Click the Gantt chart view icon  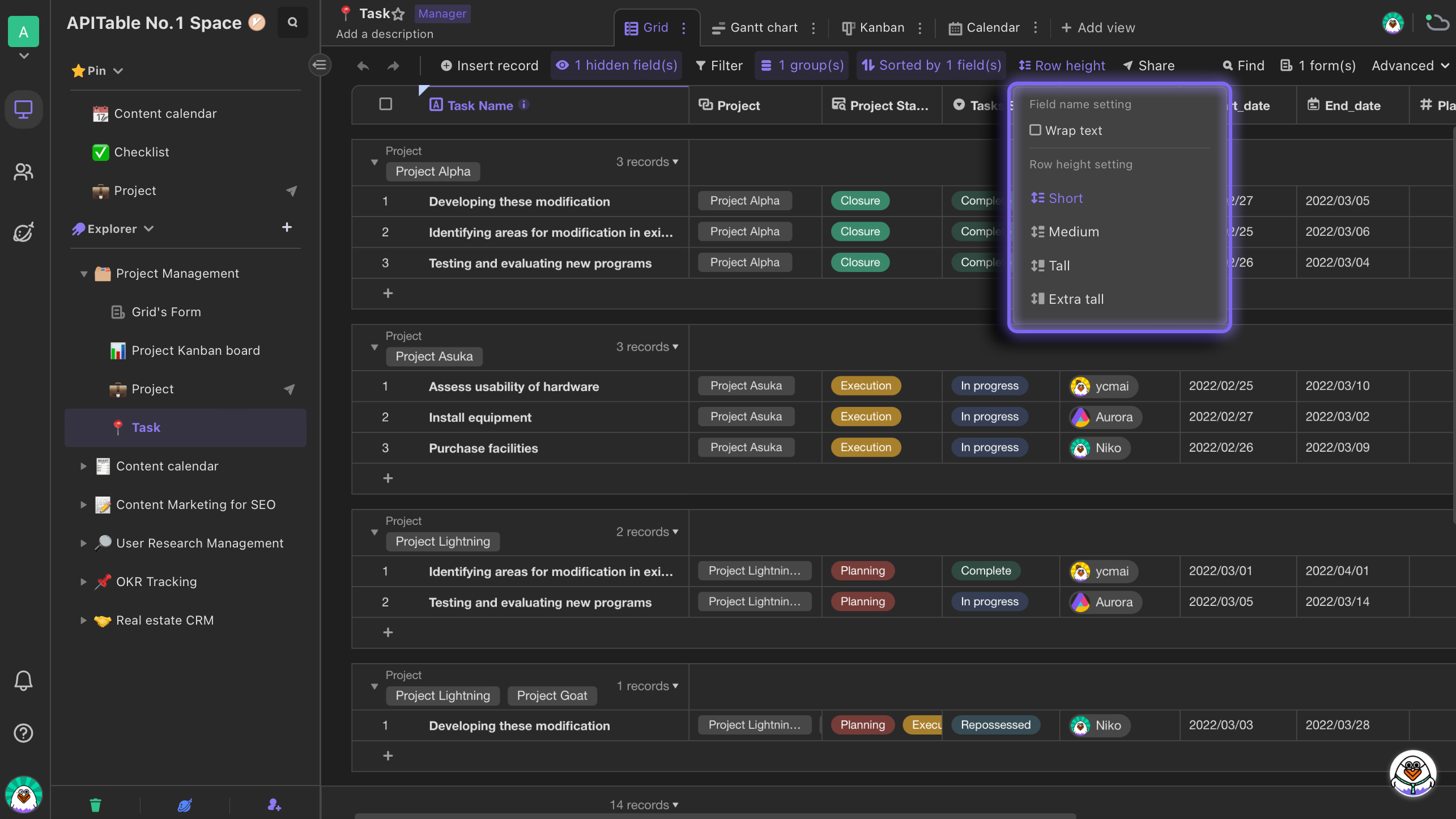point(717,27)
